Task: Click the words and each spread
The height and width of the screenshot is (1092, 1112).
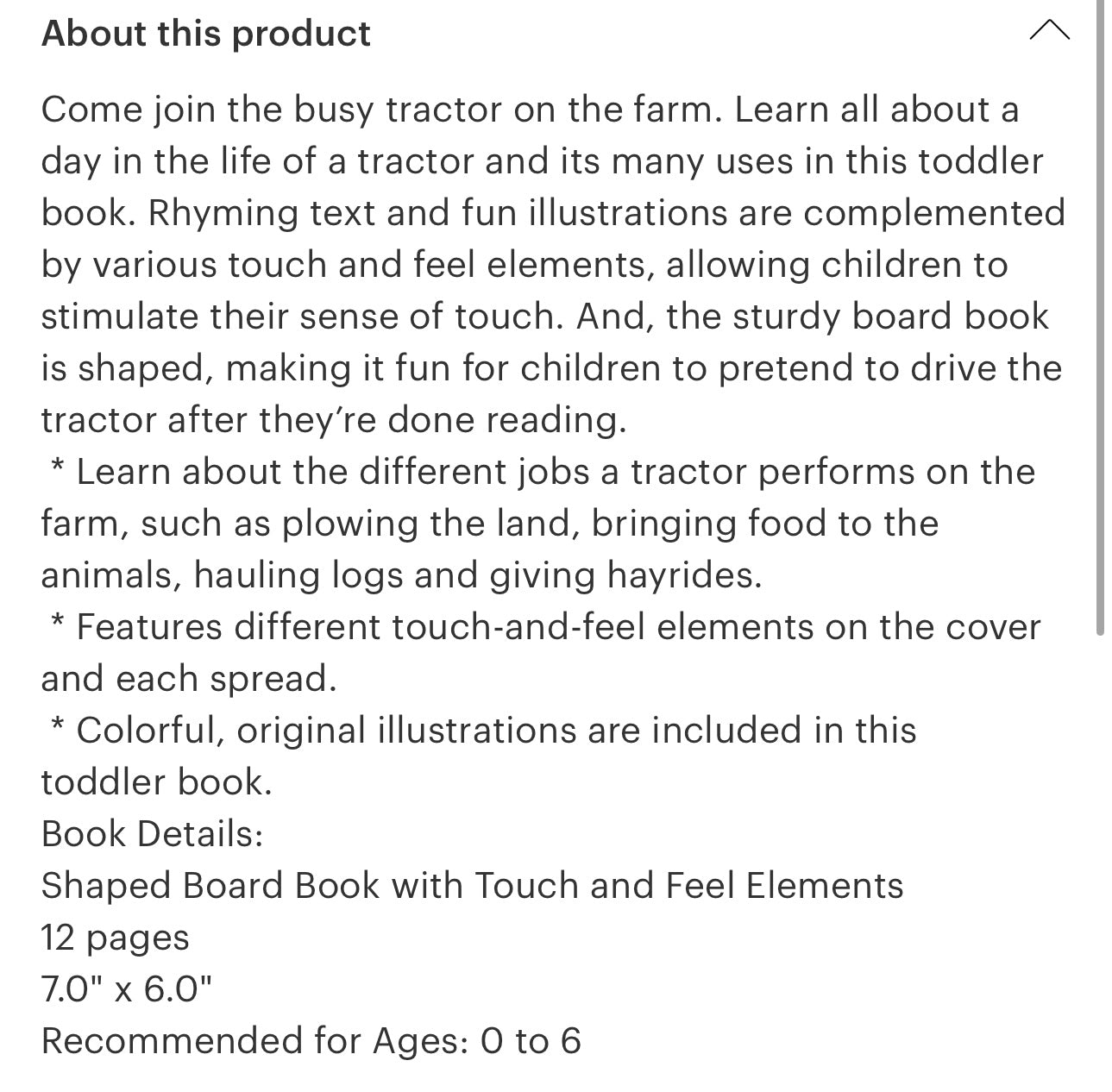Action: (x=188, y=679)
